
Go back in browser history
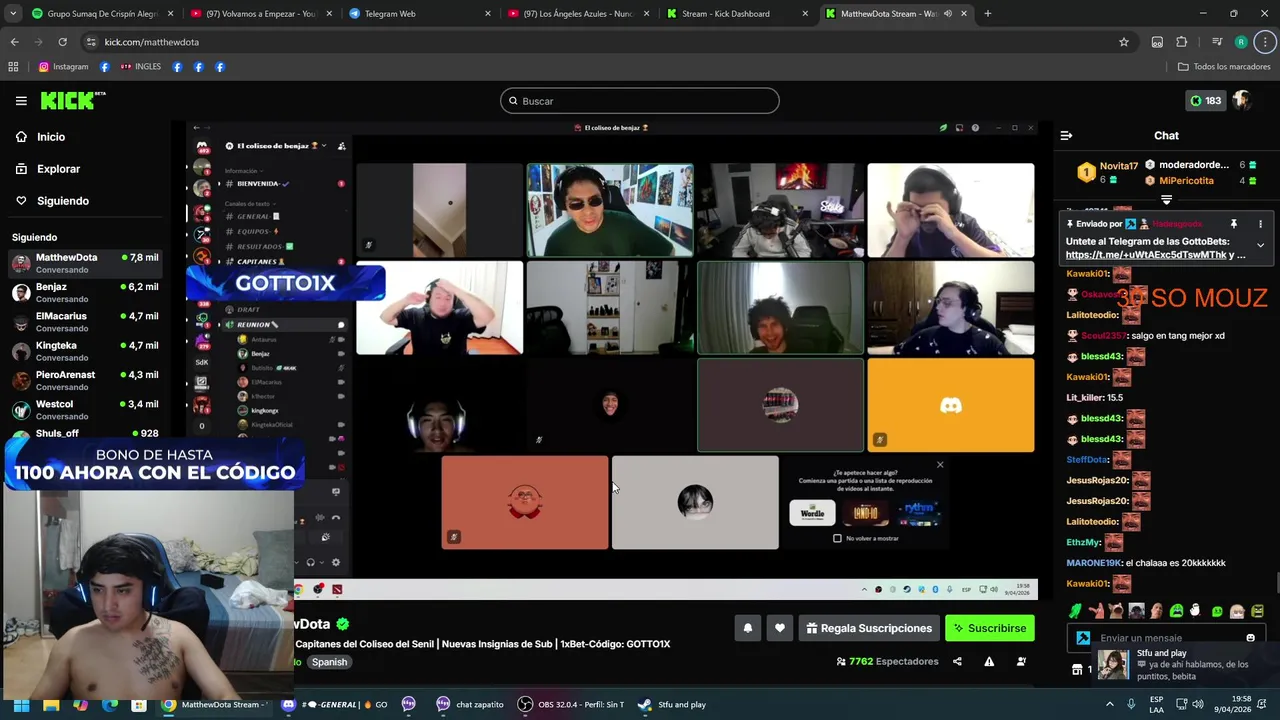click(14, 42)
